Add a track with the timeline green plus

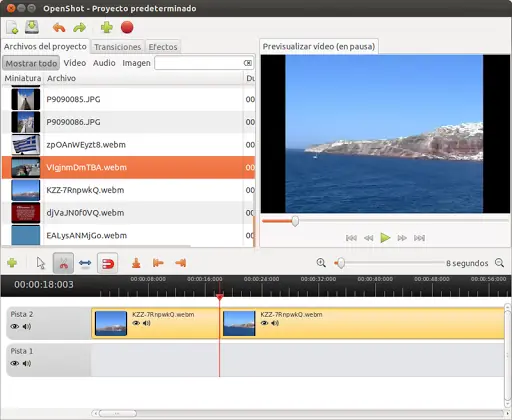(x=12, y=263)
